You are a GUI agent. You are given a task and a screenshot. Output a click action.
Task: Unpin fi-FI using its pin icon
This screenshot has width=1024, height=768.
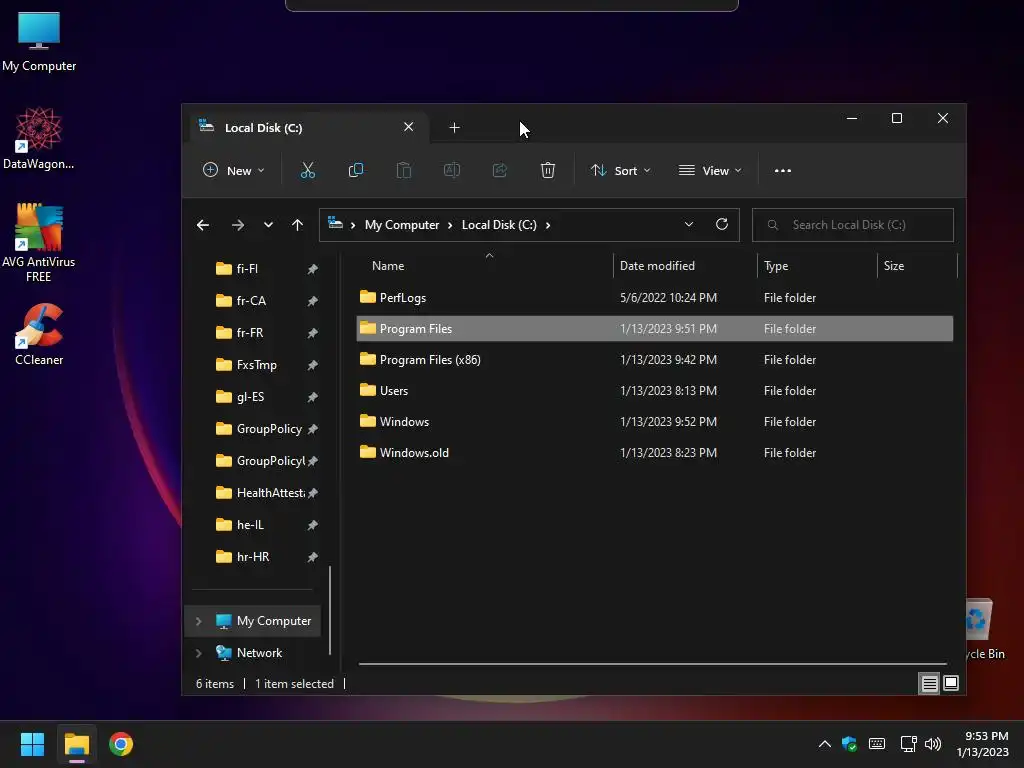[313, 269]
